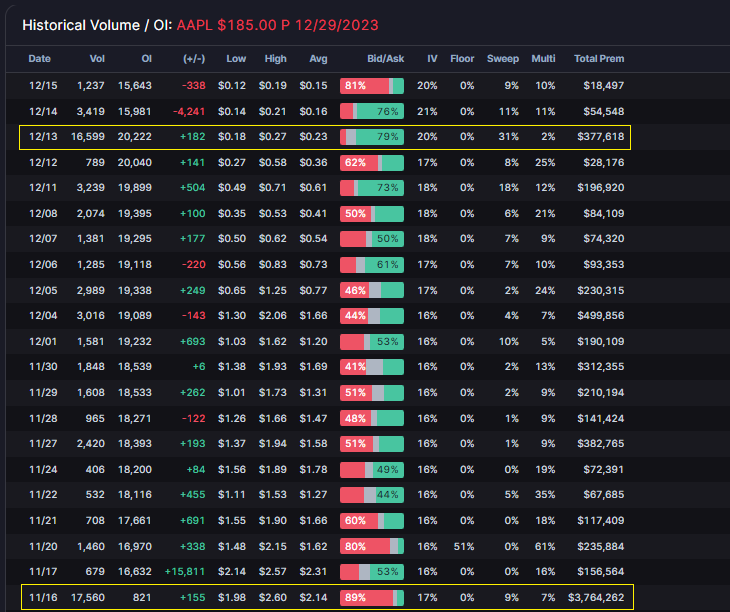Viewport: 730px width, 612px height.
Task: Click the 80% bid/ask bar for 11/20
Action: pos(372,546)
